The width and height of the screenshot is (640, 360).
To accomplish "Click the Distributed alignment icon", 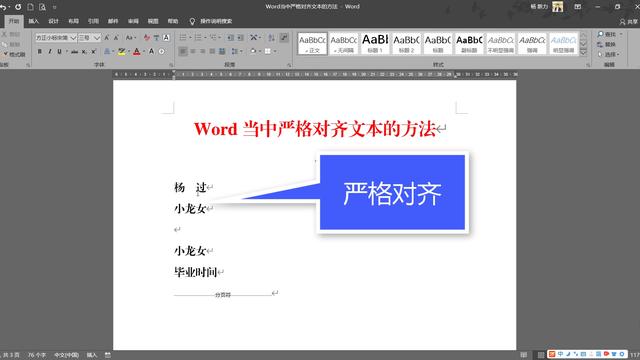I will click(x=222, y=51).
